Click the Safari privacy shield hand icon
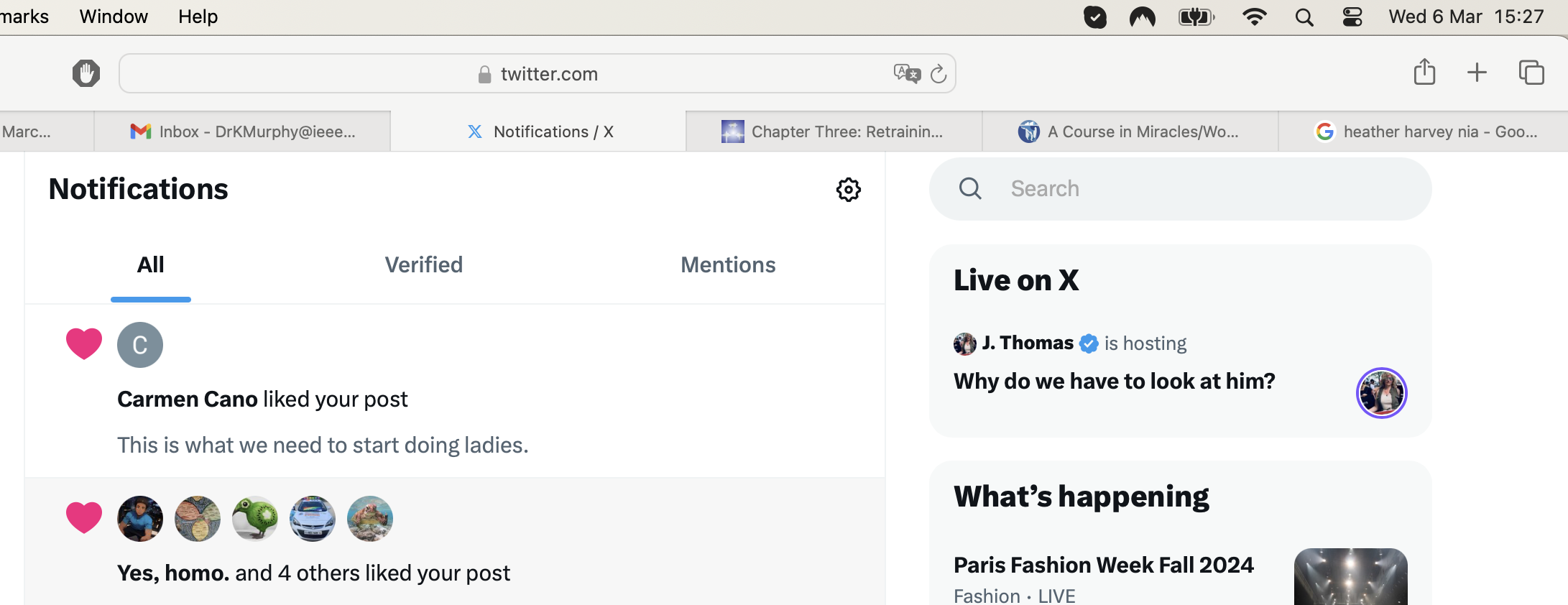Screen dimensions: 1568x605 86,73
